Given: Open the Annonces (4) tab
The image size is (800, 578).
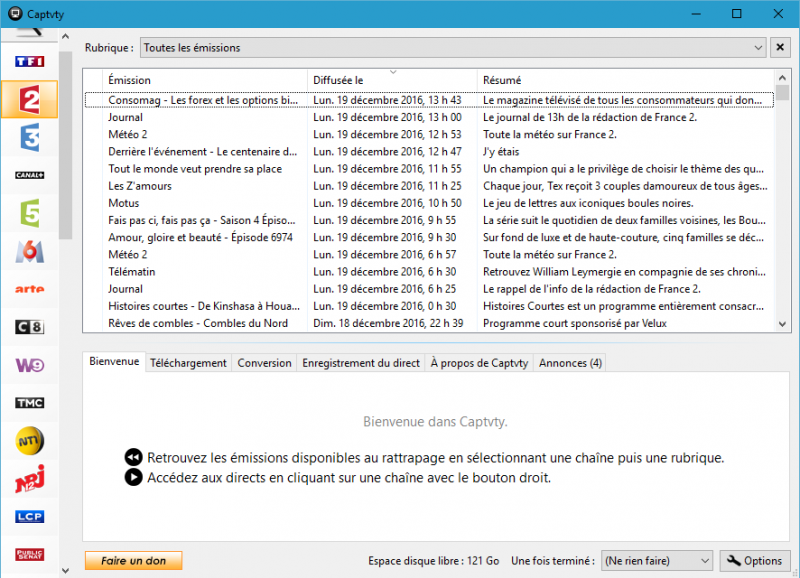Looking at the screenshot, I should (x=570, y=363).
